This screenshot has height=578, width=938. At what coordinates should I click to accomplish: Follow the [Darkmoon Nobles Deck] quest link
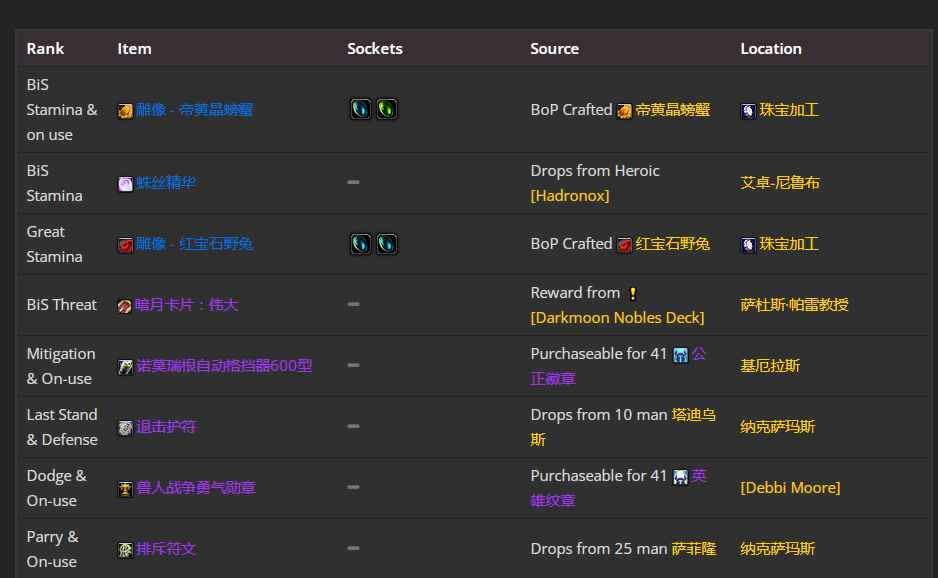click(617, 318)
